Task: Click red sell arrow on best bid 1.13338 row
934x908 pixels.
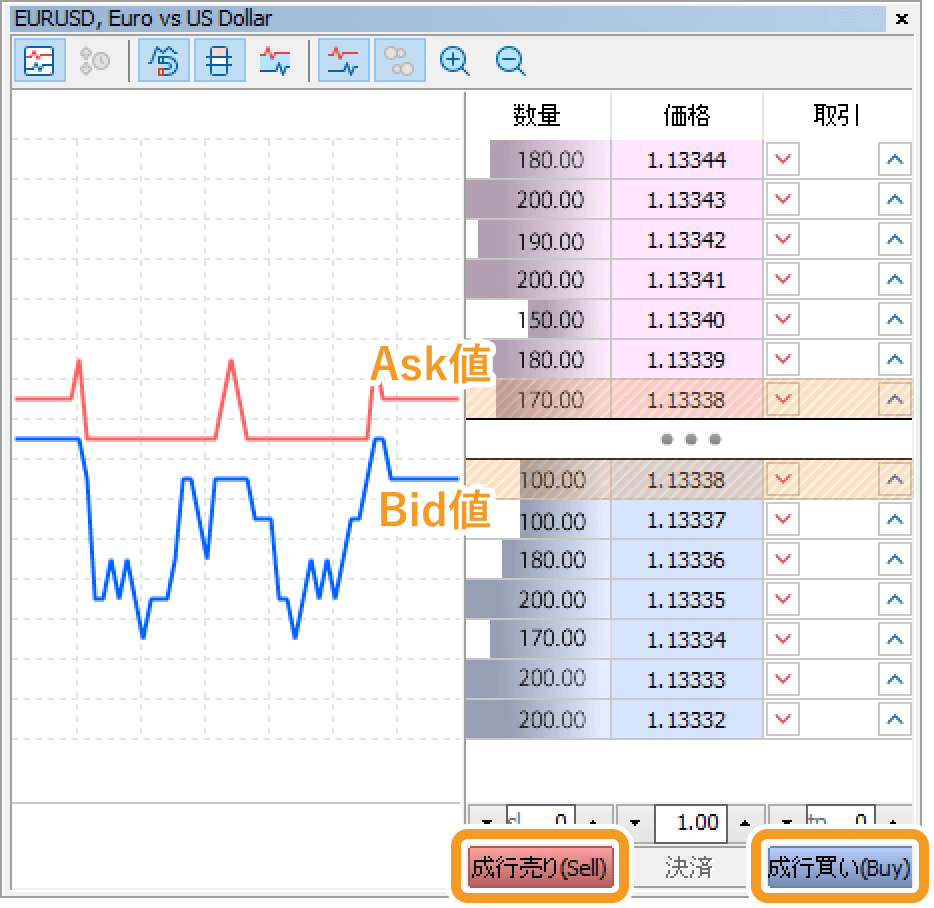Action: [783, 479]
